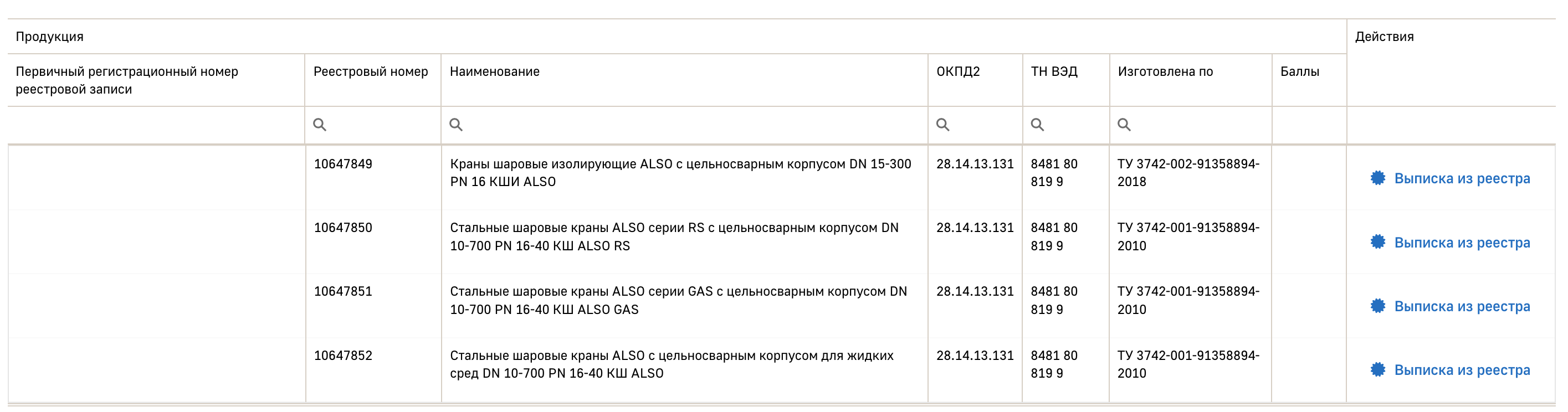Image resolution: width=1568 pixels, height=412 pixels.
Task: Click the search icon under Наименование
Action: [x=456, y=125]
